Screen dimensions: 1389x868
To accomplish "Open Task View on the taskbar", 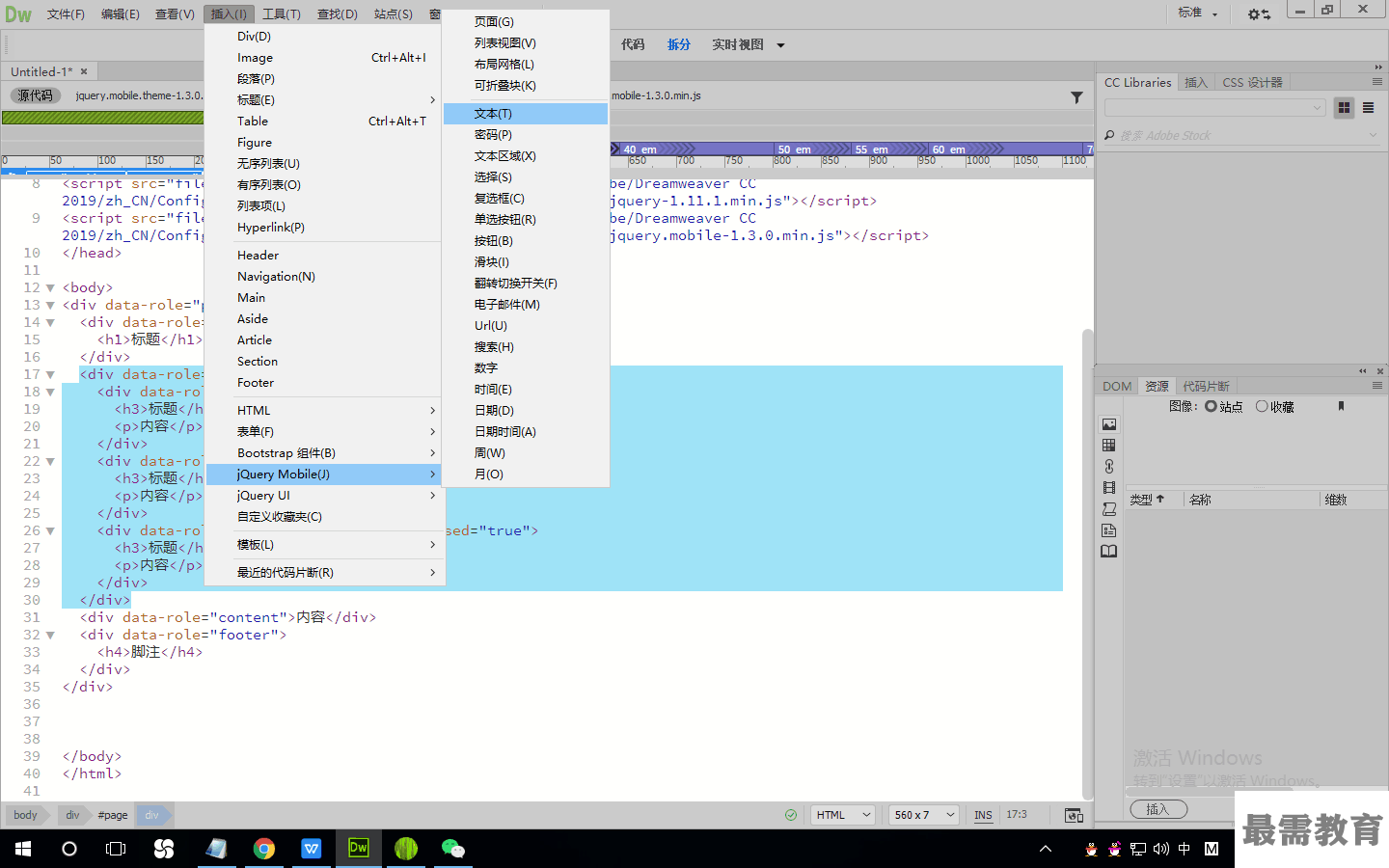I will point(116,849).
